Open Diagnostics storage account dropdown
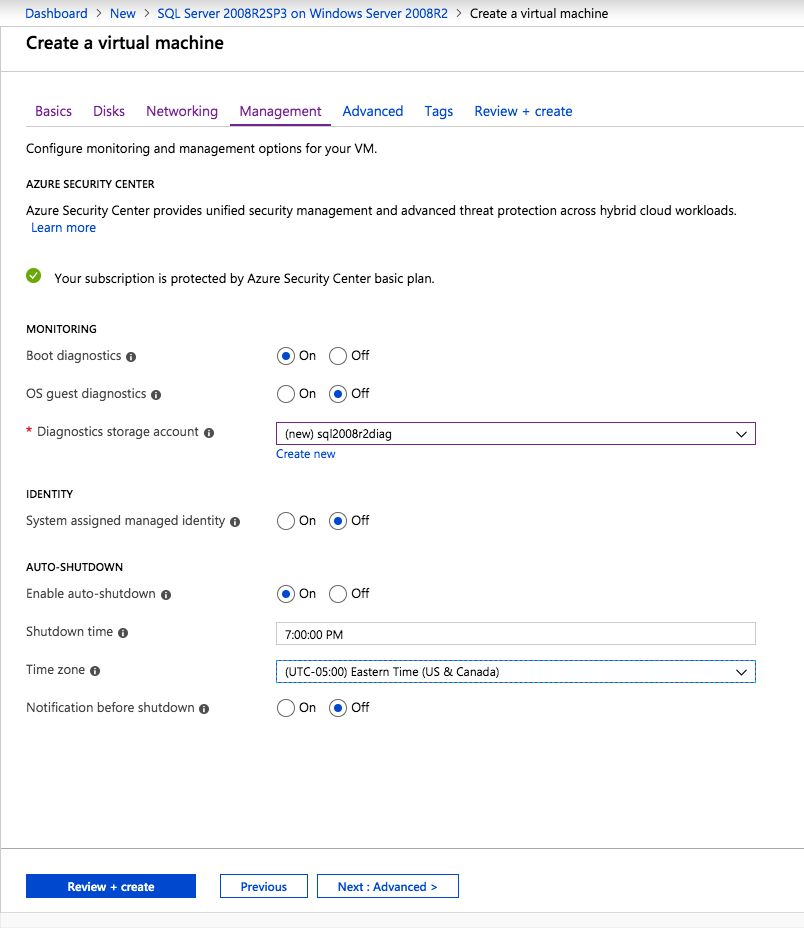 pyautogui.click(x=515, y=434)
